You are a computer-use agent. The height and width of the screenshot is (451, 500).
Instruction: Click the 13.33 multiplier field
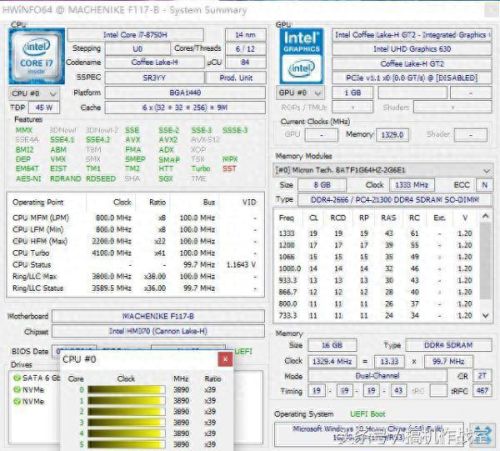point(389,361)
